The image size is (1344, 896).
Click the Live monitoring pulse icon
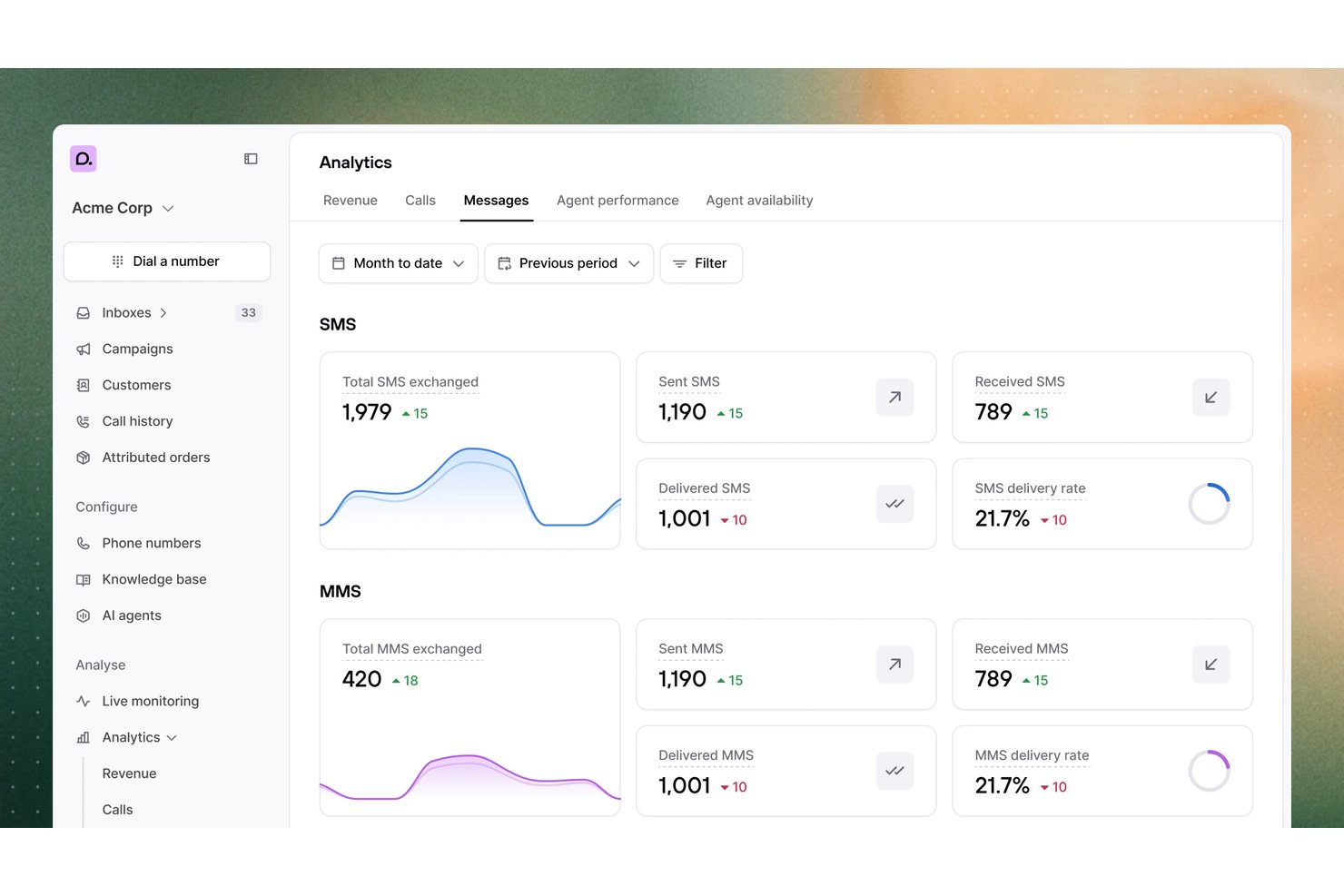coord(84,701)
